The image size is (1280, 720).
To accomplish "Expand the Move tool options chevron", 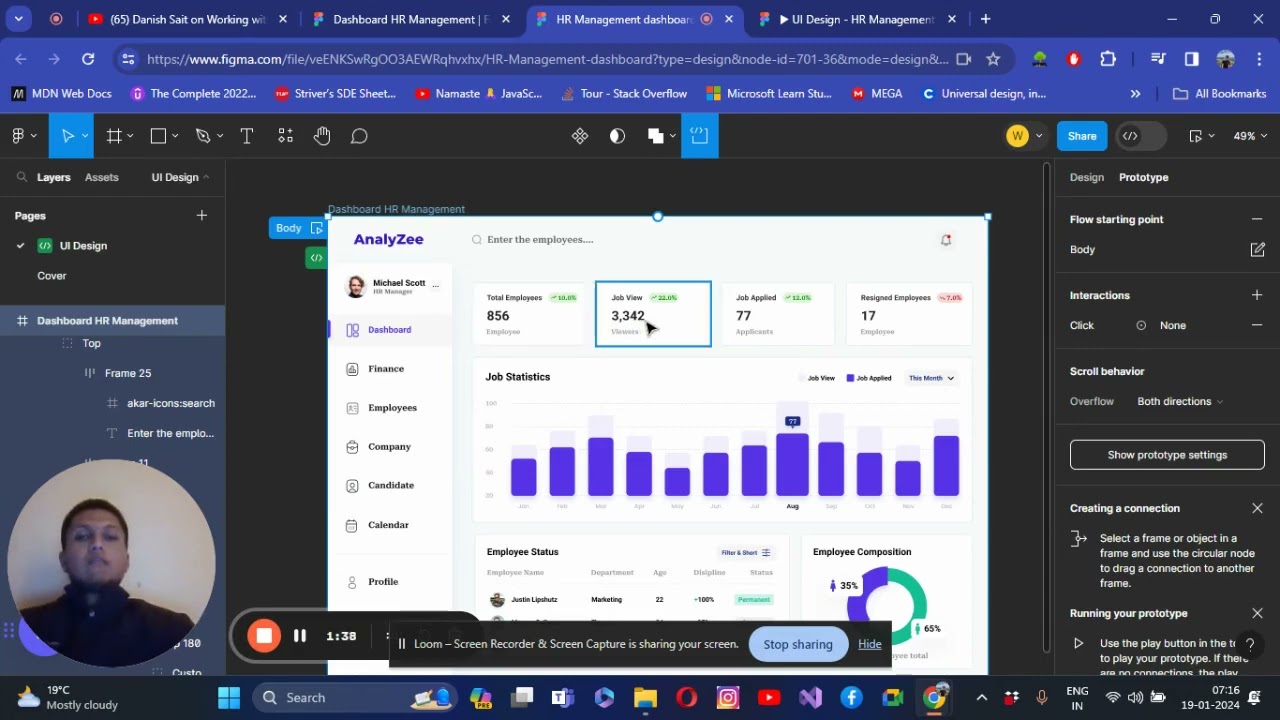I will coord(85,136).
